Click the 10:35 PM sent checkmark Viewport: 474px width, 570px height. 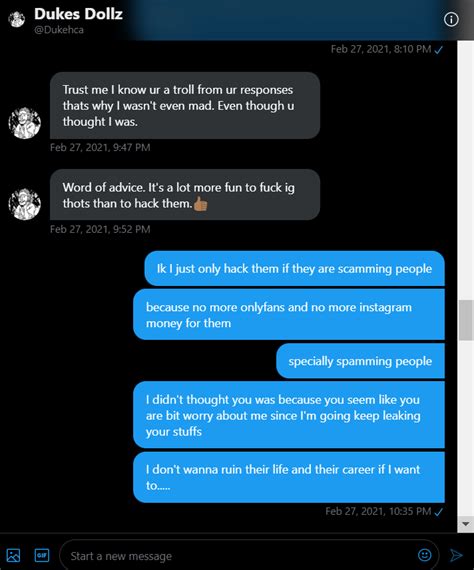(x=439, y=512)
